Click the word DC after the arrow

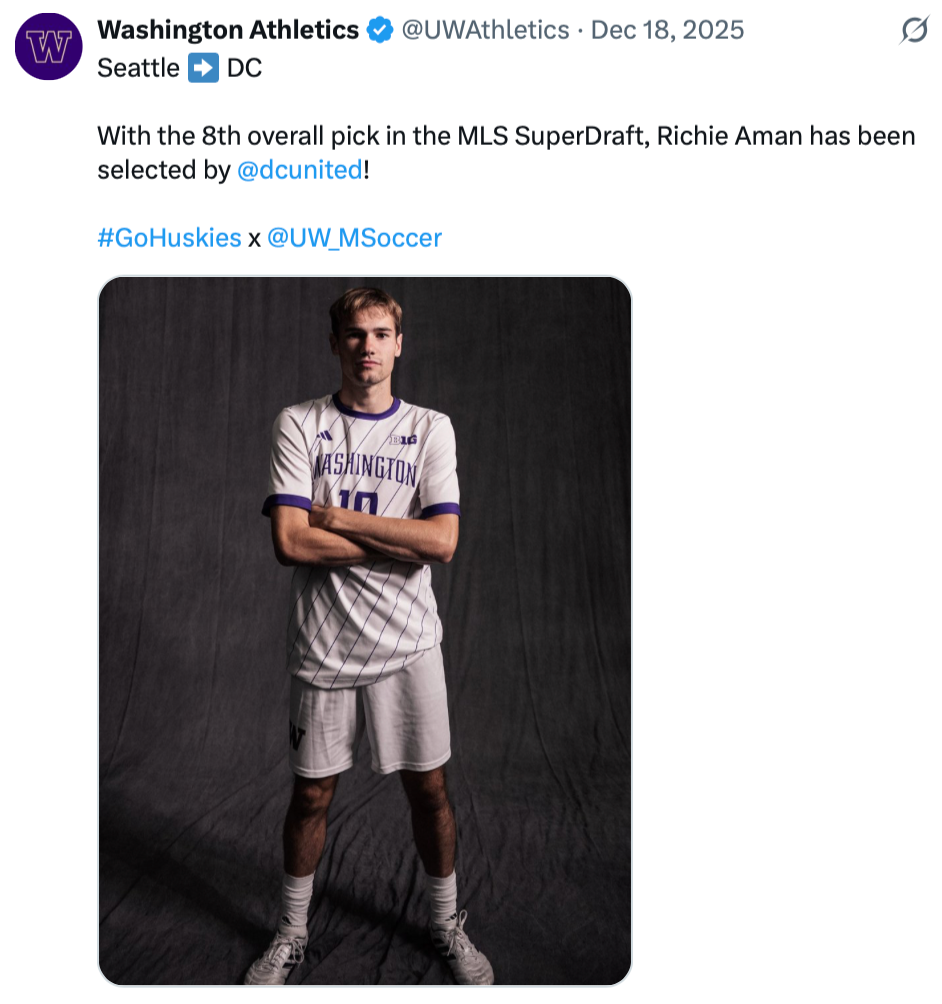tap(244, 69)
